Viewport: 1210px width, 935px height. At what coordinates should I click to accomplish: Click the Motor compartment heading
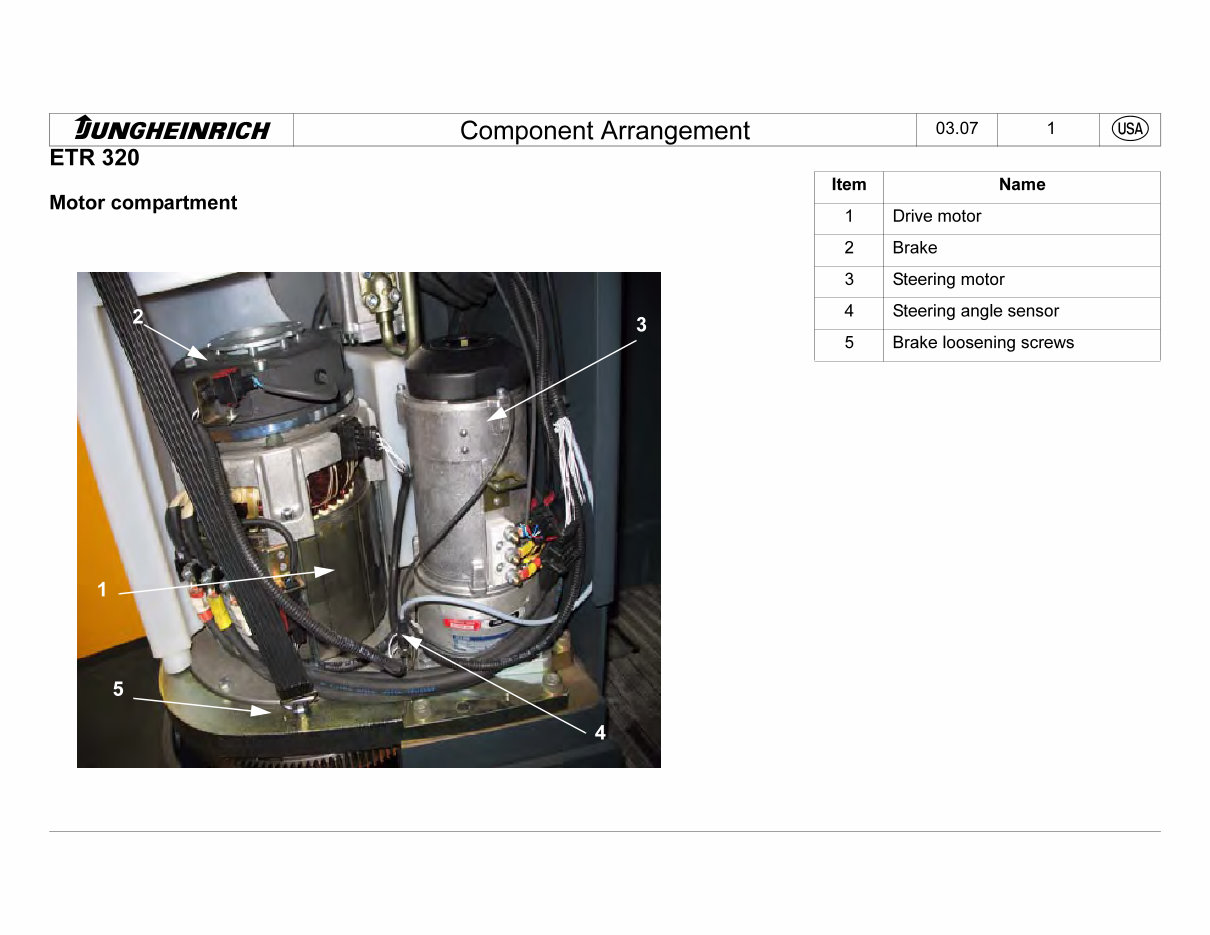[x=143, y=202]
